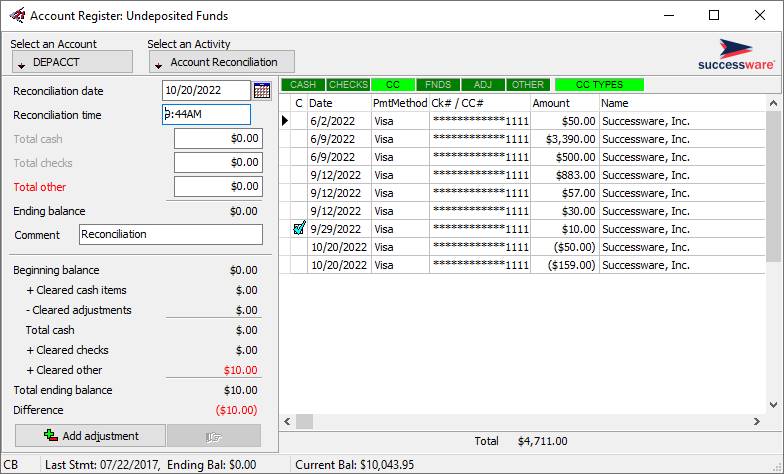Select the CC TYPES filter tab

pyautogui.click(x=599, y=85)
